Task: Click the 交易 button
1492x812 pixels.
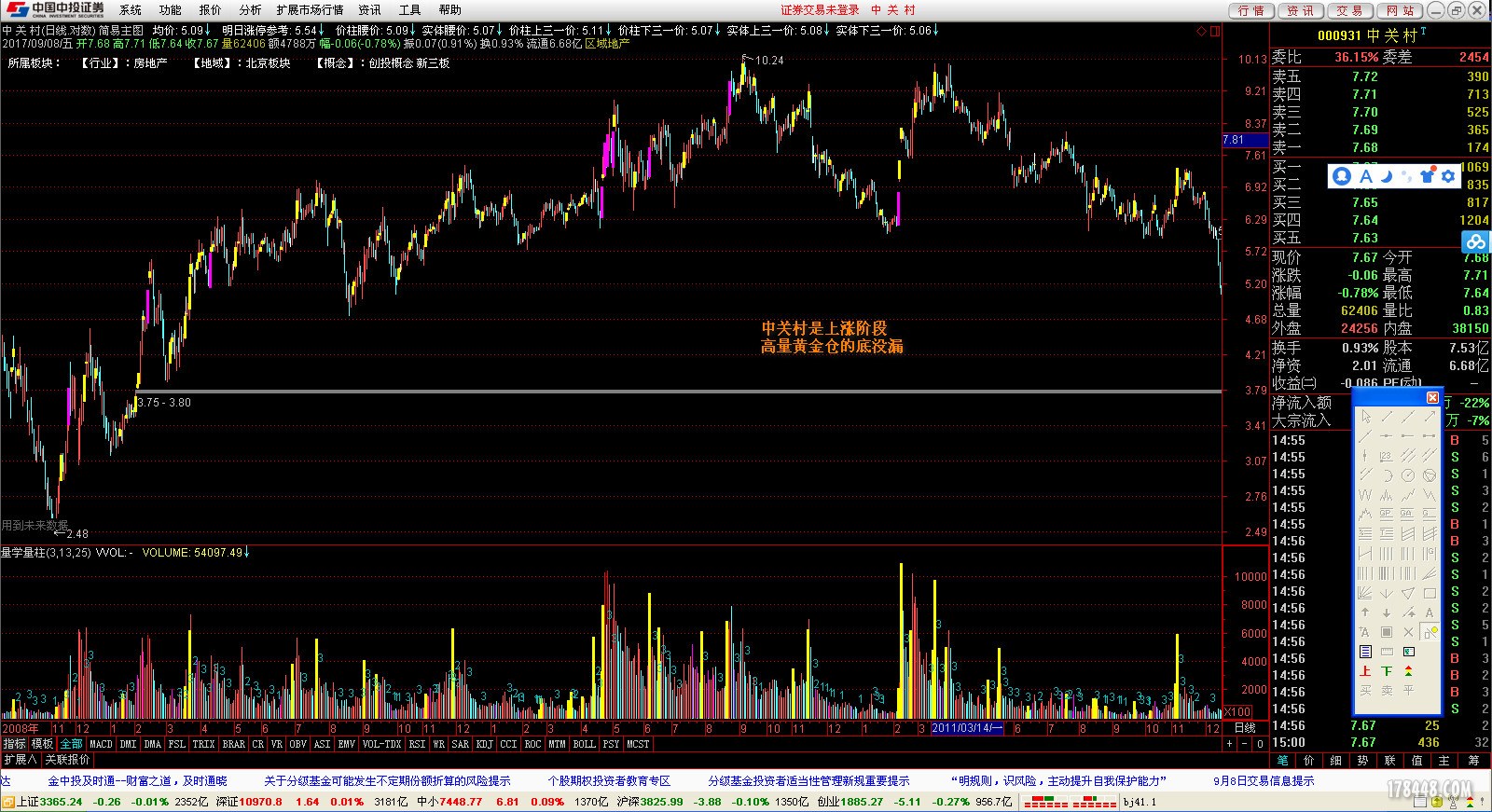Action: (x=1349, y=10)
